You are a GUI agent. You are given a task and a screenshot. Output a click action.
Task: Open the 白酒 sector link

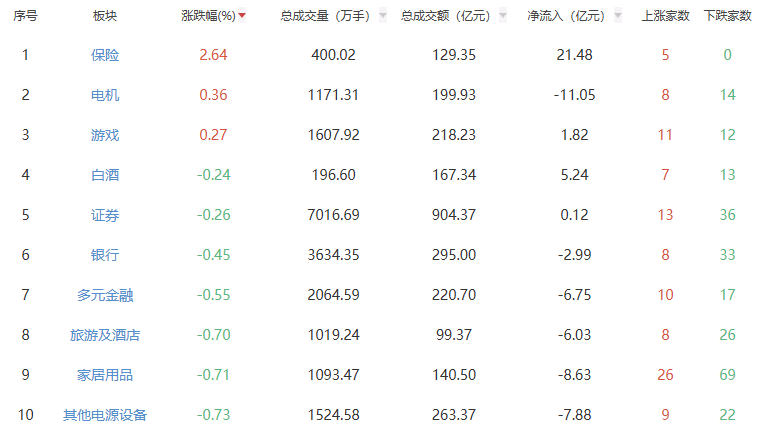pyautogui.click(x=105, y=175)
